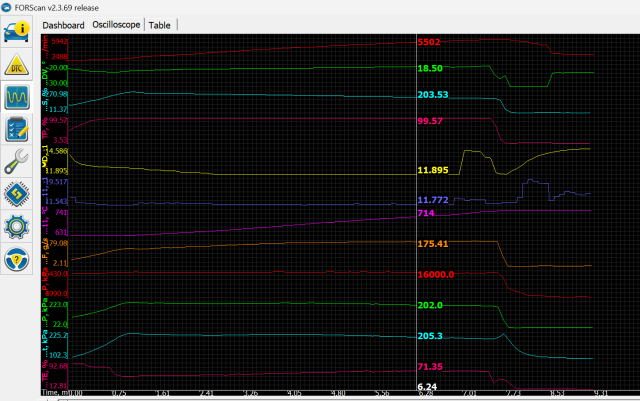The width and height of the screenshot is (640, 401).
Task: Open the tests checklist section
Action: tap(17, 129)
